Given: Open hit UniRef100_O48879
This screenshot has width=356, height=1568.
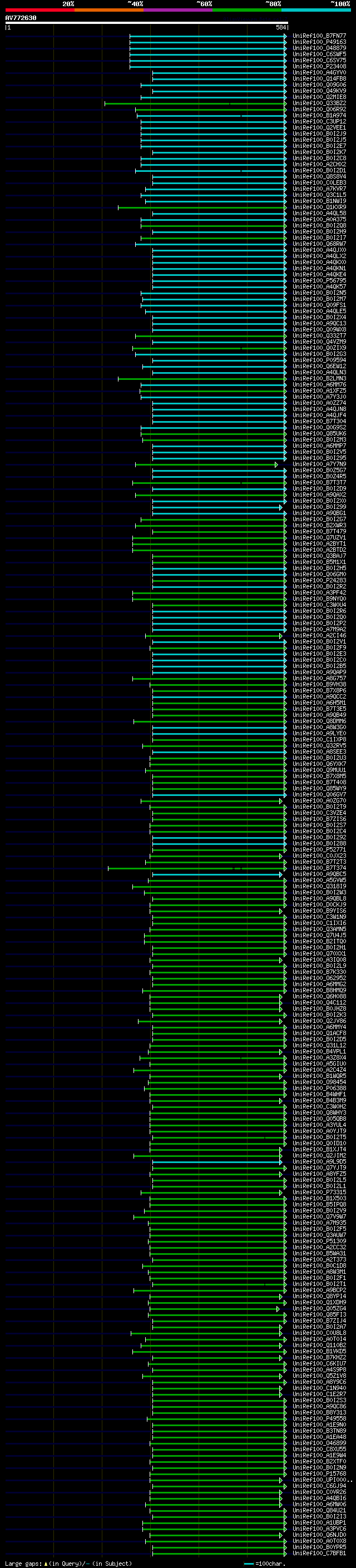Looking at the screenshot, I should pyautogui.click(x=319, y=48).
